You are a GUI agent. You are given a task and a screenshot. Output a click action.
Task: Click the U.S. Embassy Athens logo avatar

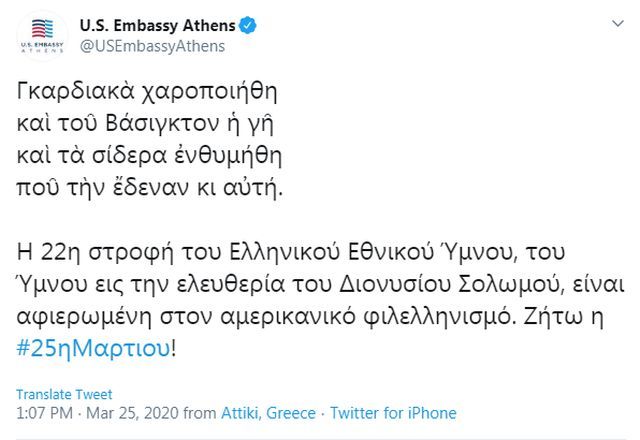coord(42,35)
